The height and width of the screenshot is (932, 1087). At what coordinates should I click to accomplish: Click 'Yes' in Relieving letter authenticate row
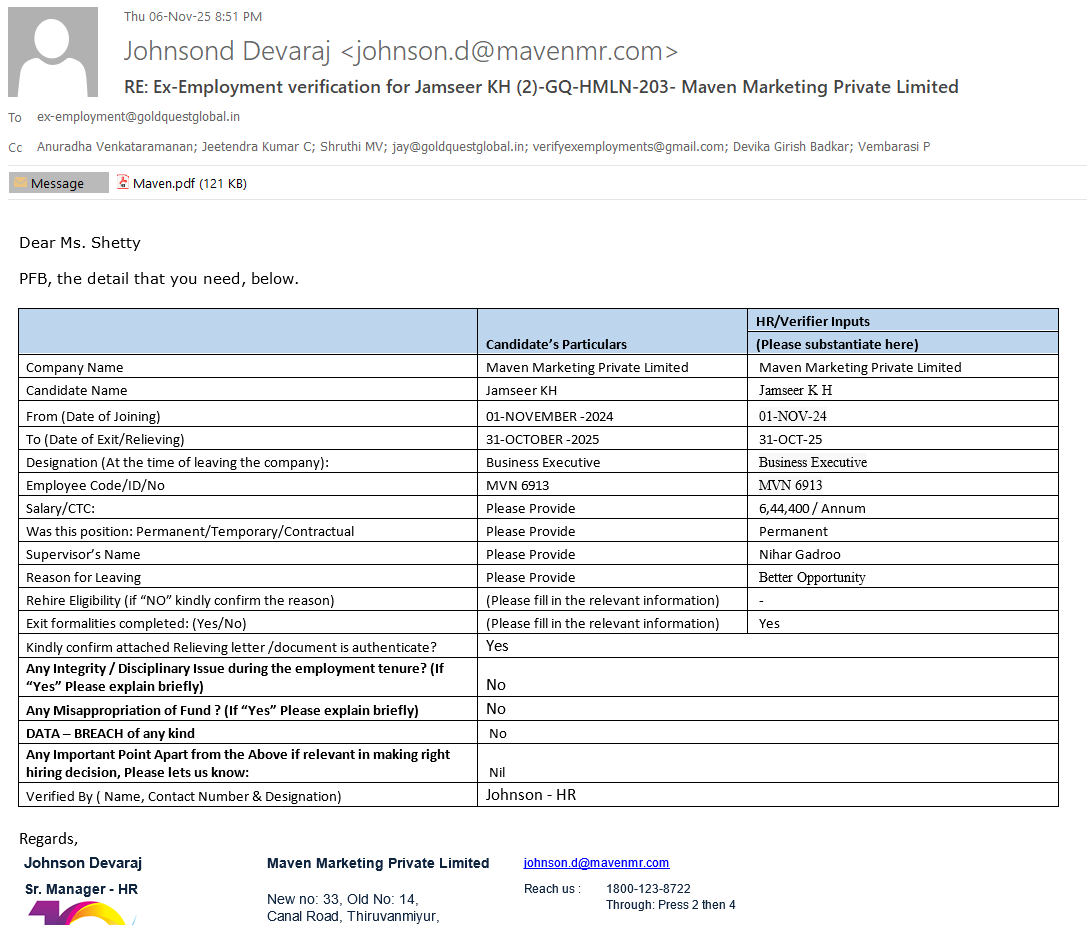pyautogui.click(x=497, y=646)
